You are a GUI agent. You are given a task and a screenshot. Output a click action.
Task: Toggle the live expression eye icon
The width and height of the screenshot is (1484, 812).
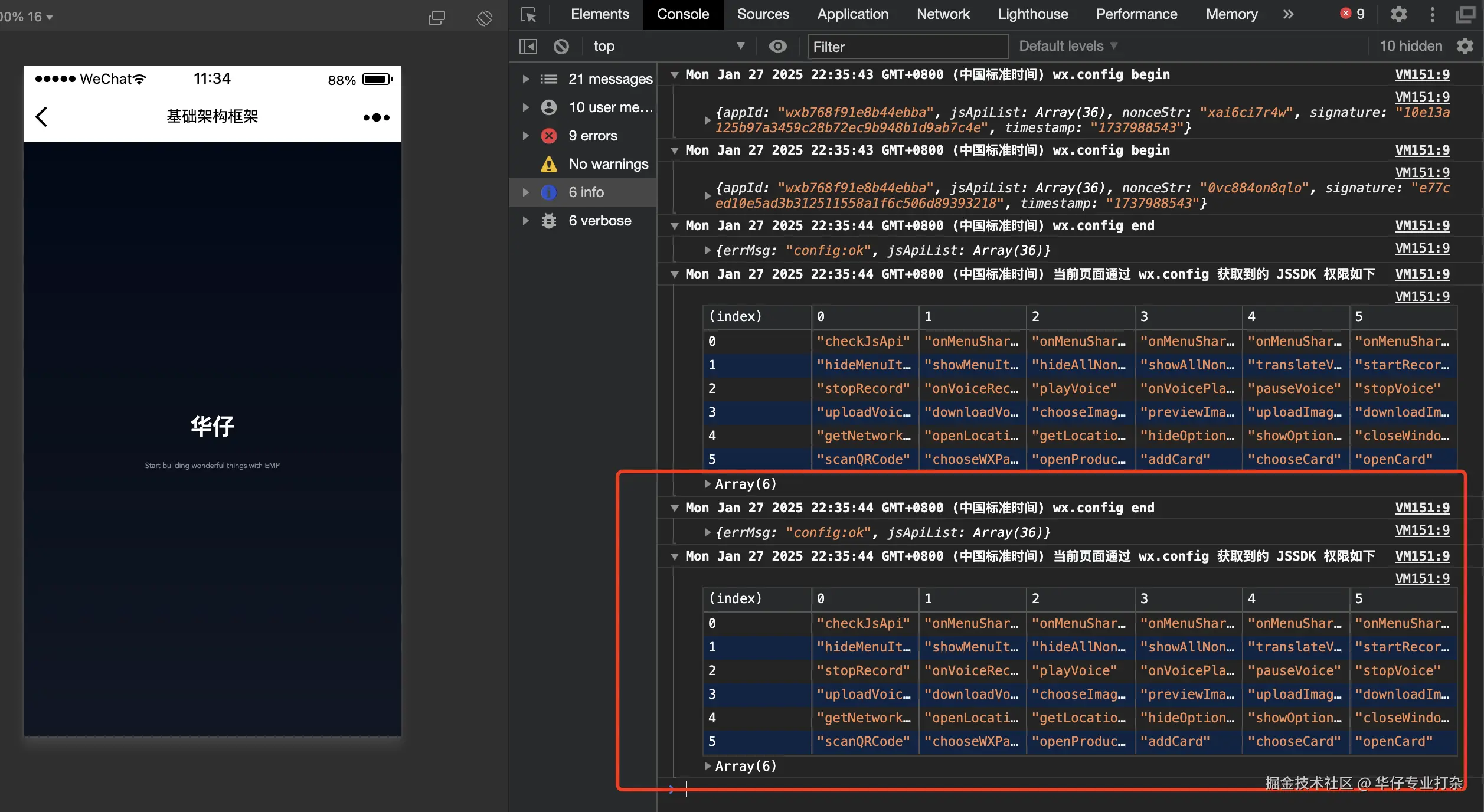(x=777, y=46)
